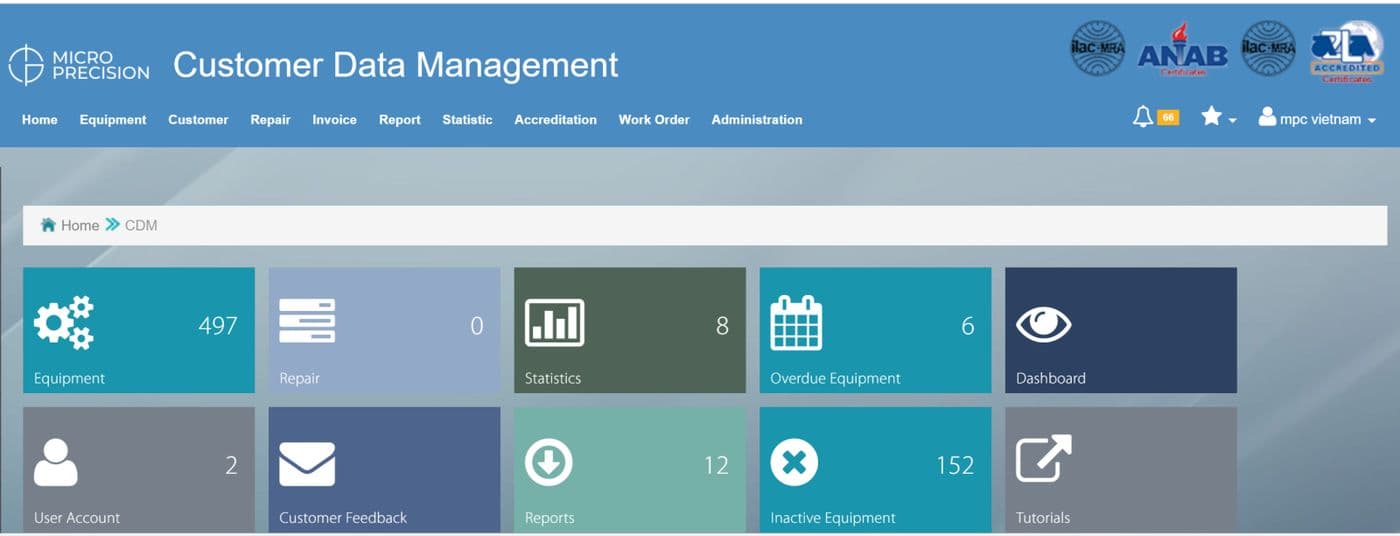Click the Repair server-stack icon tile
1400x536 pixels.
pyautogui.click(x=384, y=330)
